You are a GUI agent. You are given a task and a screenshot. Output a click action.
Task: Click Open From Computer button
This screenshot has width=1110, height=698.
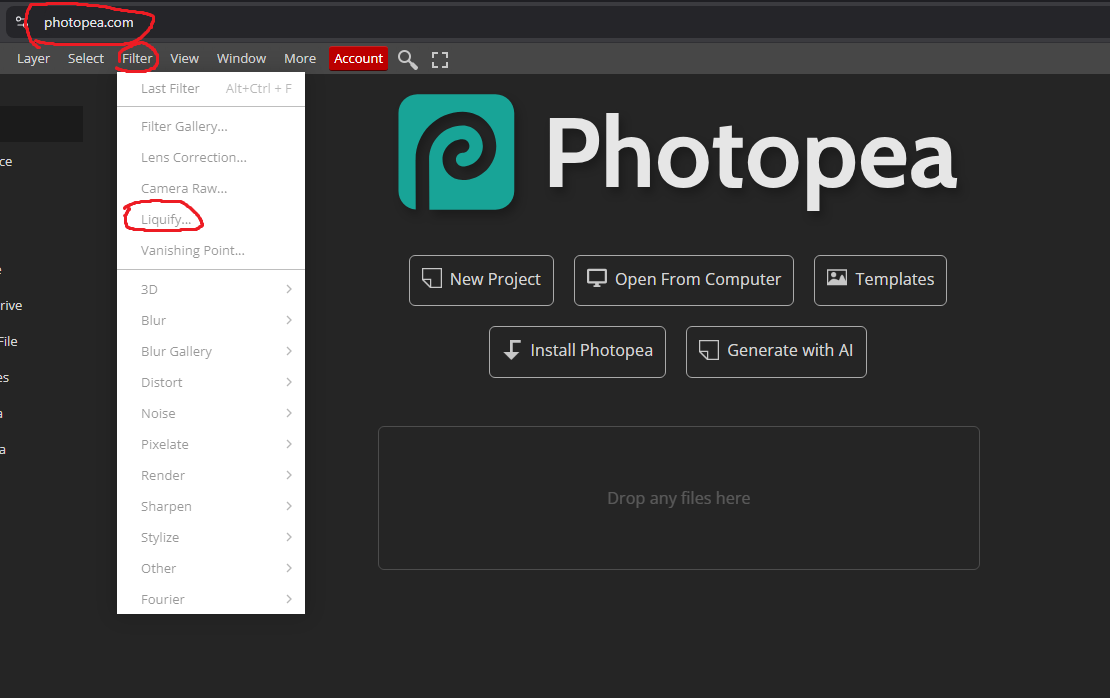[x=684, y=280]
